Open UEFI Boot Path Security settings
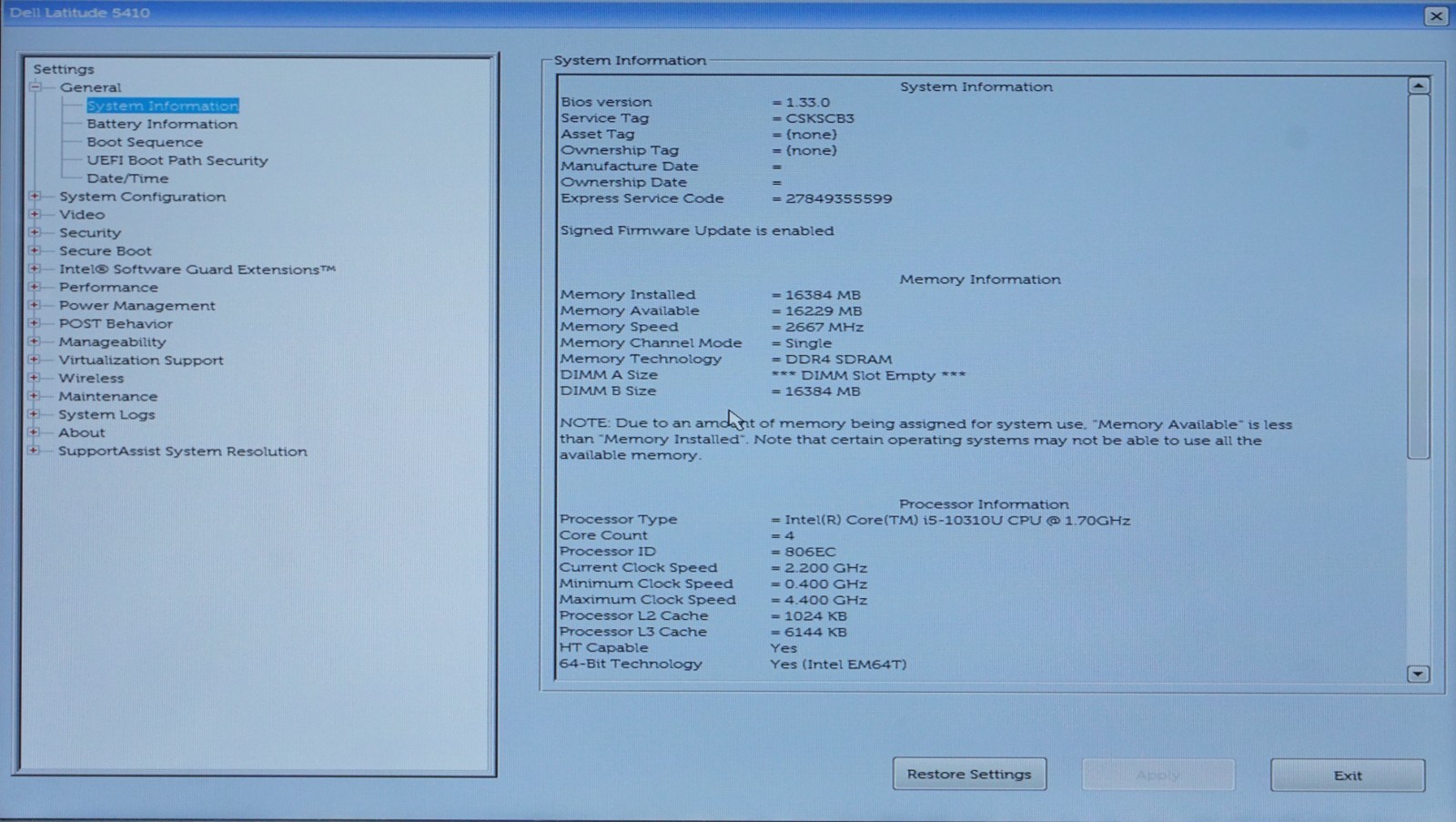The image size is (1456, 822). (177, 160)
